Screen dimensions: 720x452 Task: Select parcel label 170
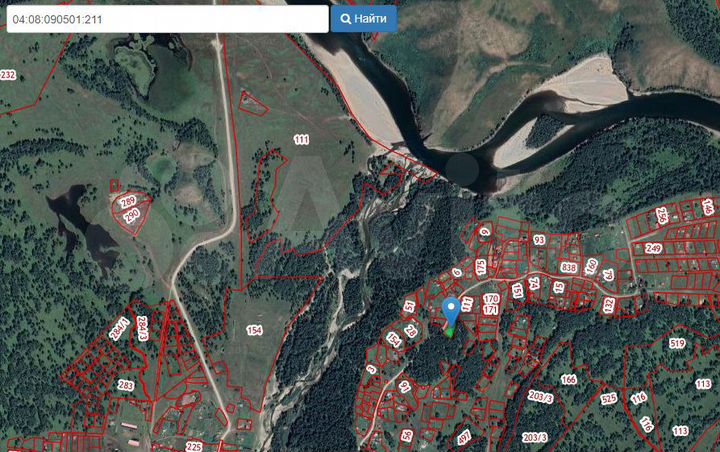[x=490, y=298]
